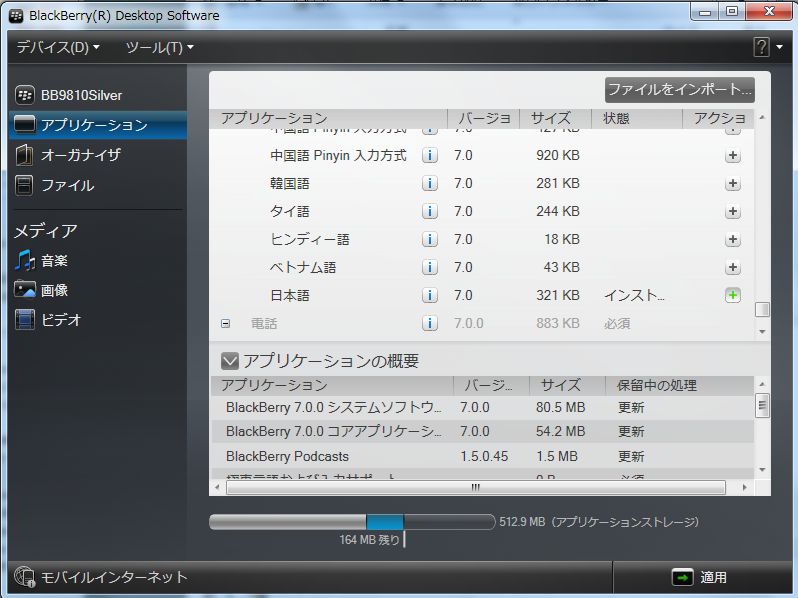This screenshot has height=598, width=798.
Task: Show info for 韓国語 row
Action: 430,183
